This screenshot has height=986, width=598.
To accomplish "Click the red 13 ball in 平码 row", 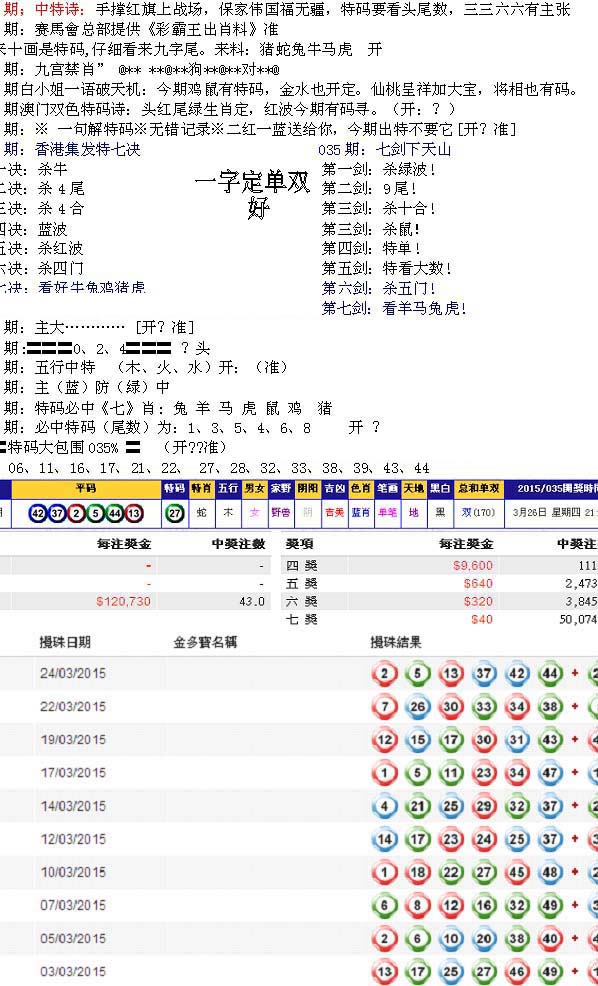I will (x=133, y=513).
